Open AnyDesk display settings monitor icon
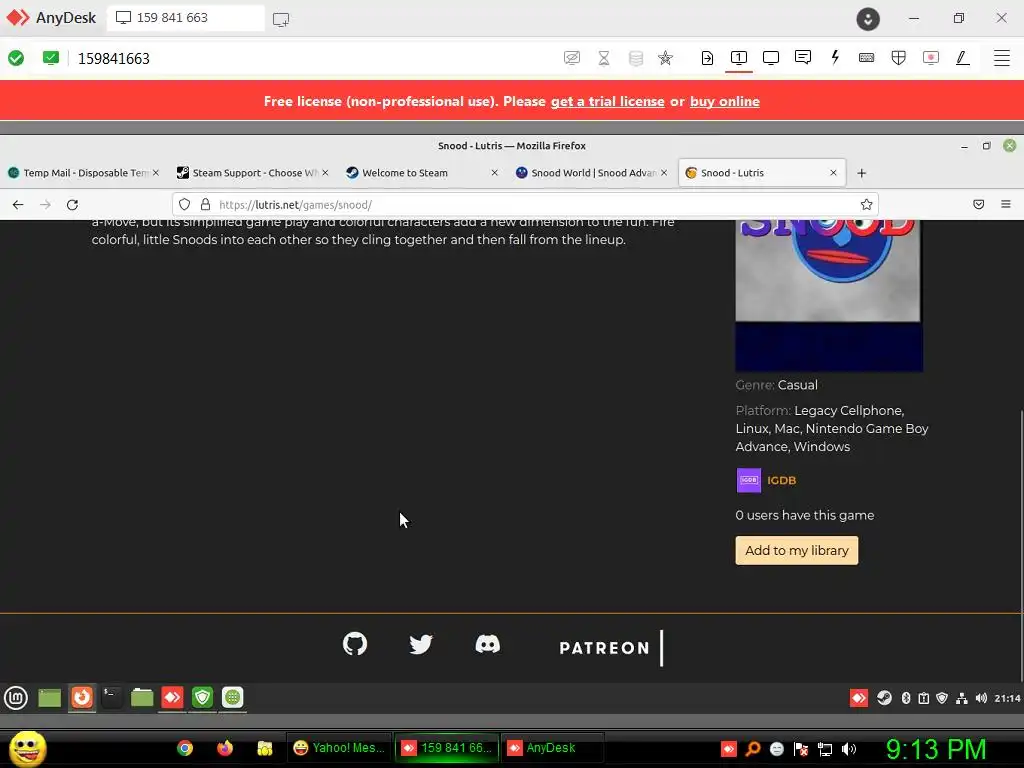 [771, 58]
